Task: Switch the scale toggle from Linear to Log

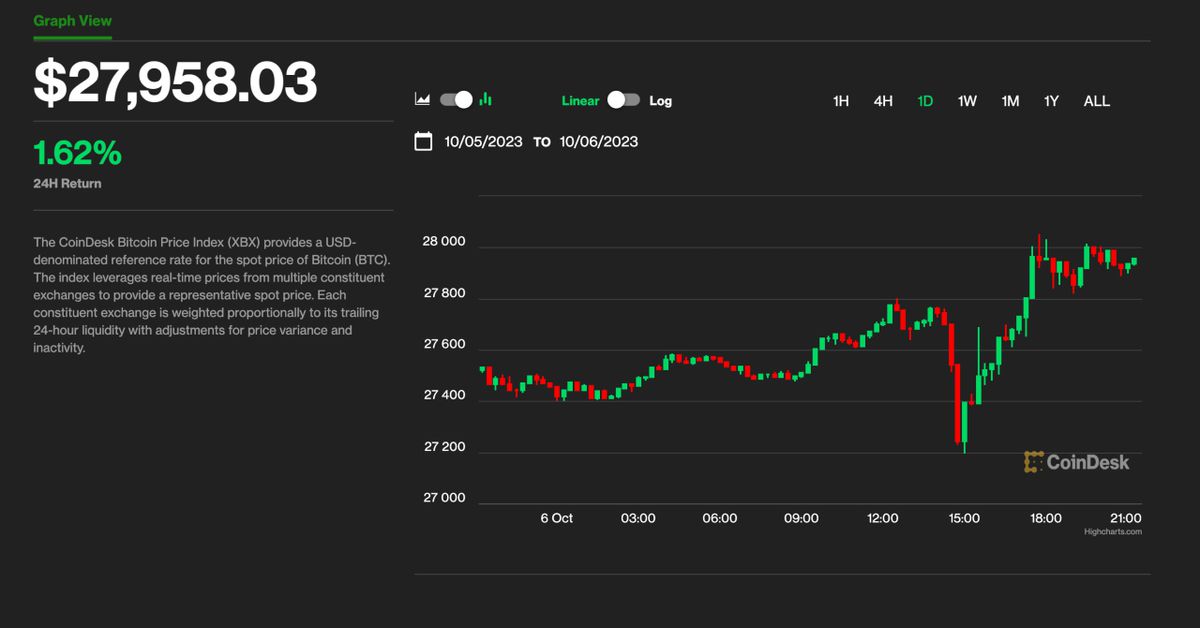Action: [623, 101]
